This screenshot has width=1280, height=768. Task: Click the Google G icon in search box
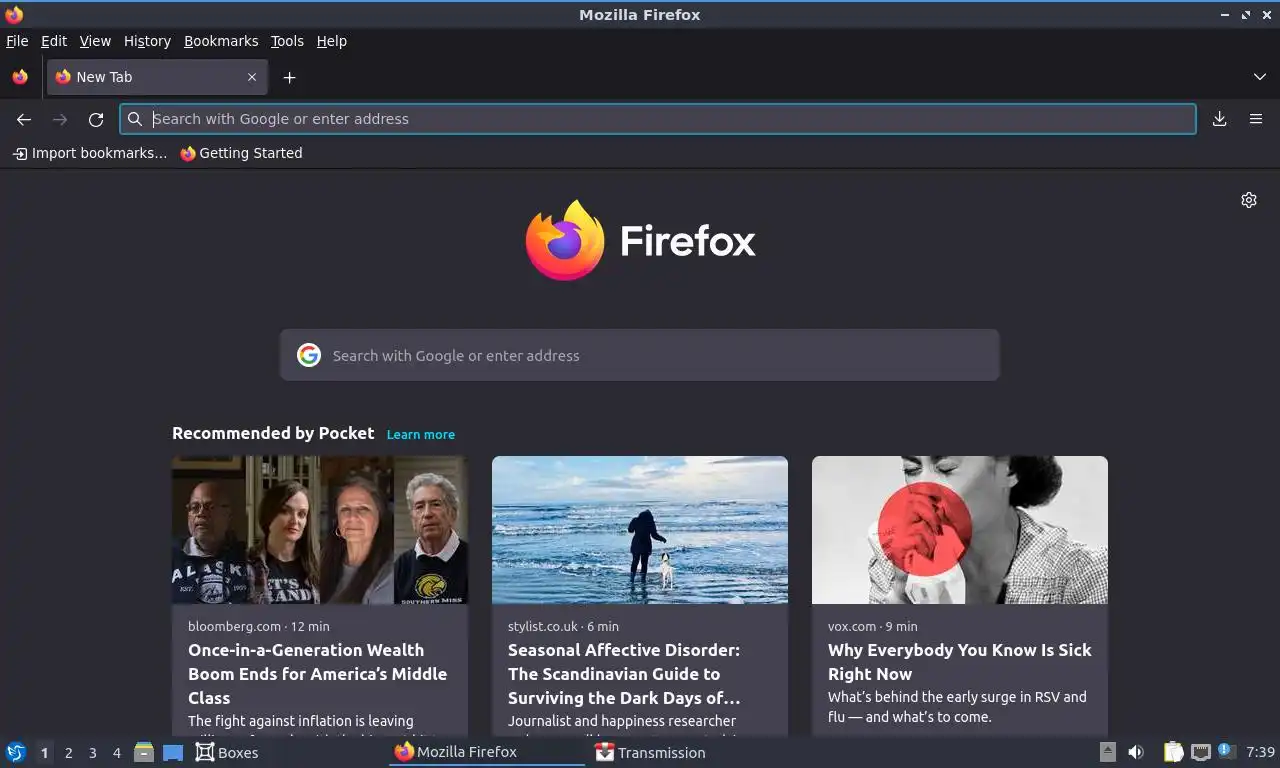309,355
